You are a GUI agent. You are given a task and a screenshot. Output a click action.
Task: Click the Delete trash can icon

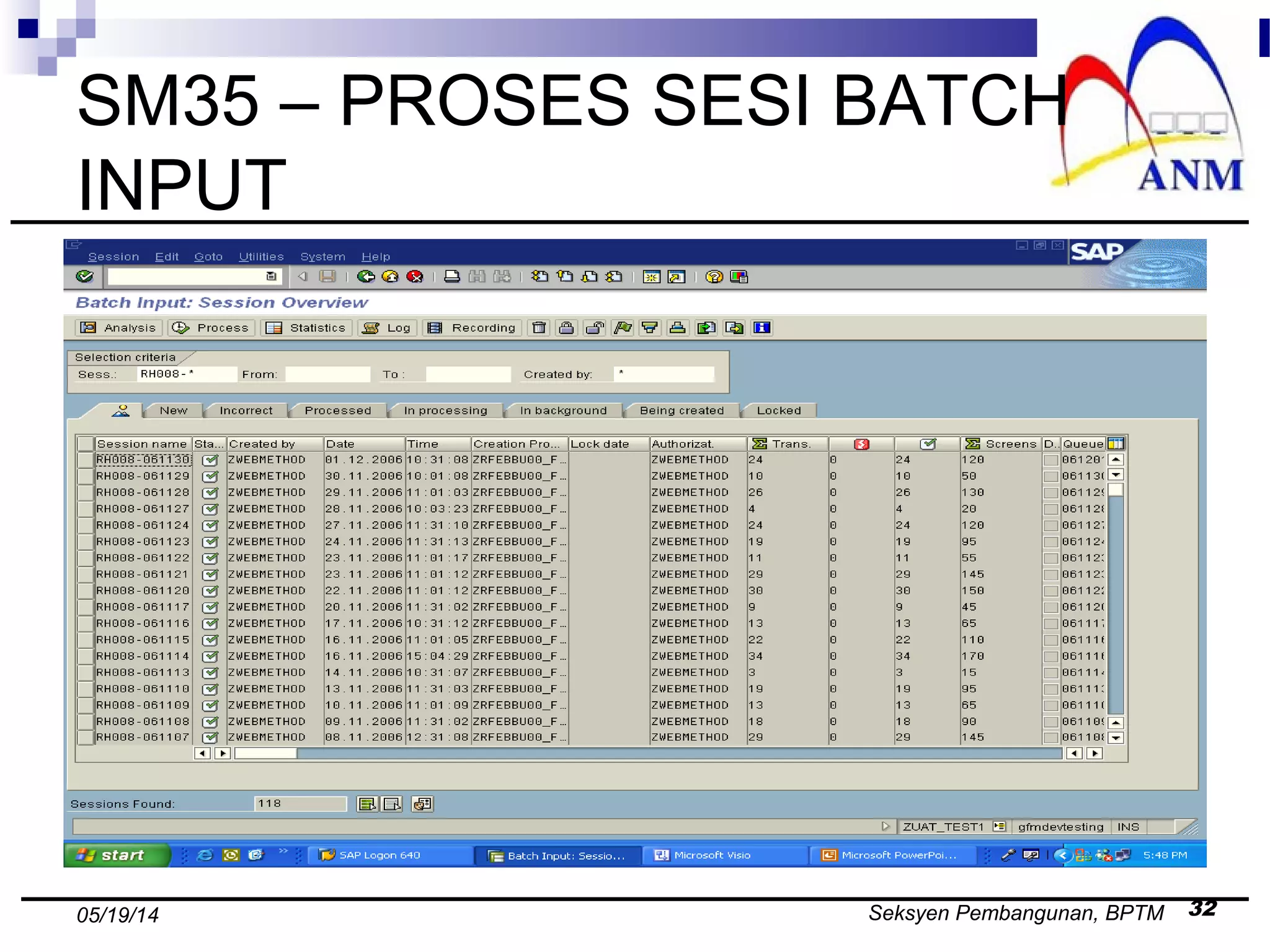[540, 328]
